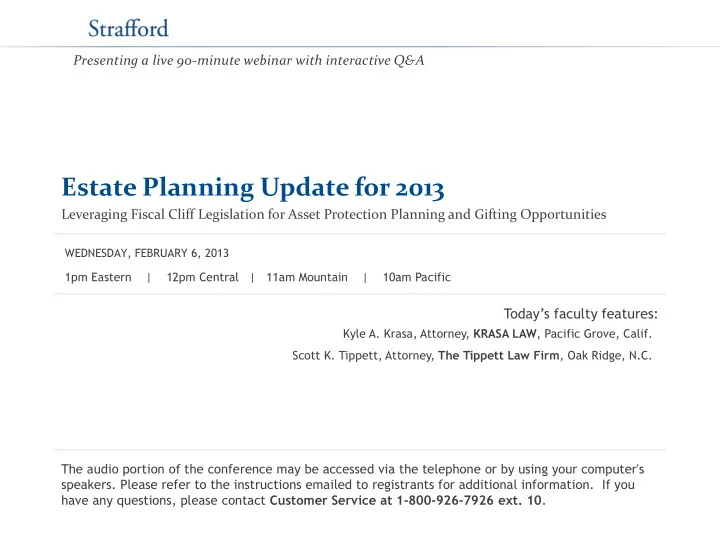Click '12pm Central' time
The width and height of the screenshot is (720, 540).
[202, 277]
